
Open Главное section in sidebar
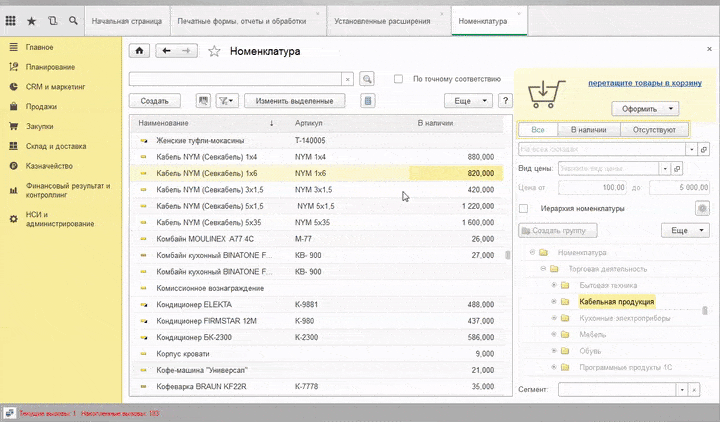tap(39, 47)
